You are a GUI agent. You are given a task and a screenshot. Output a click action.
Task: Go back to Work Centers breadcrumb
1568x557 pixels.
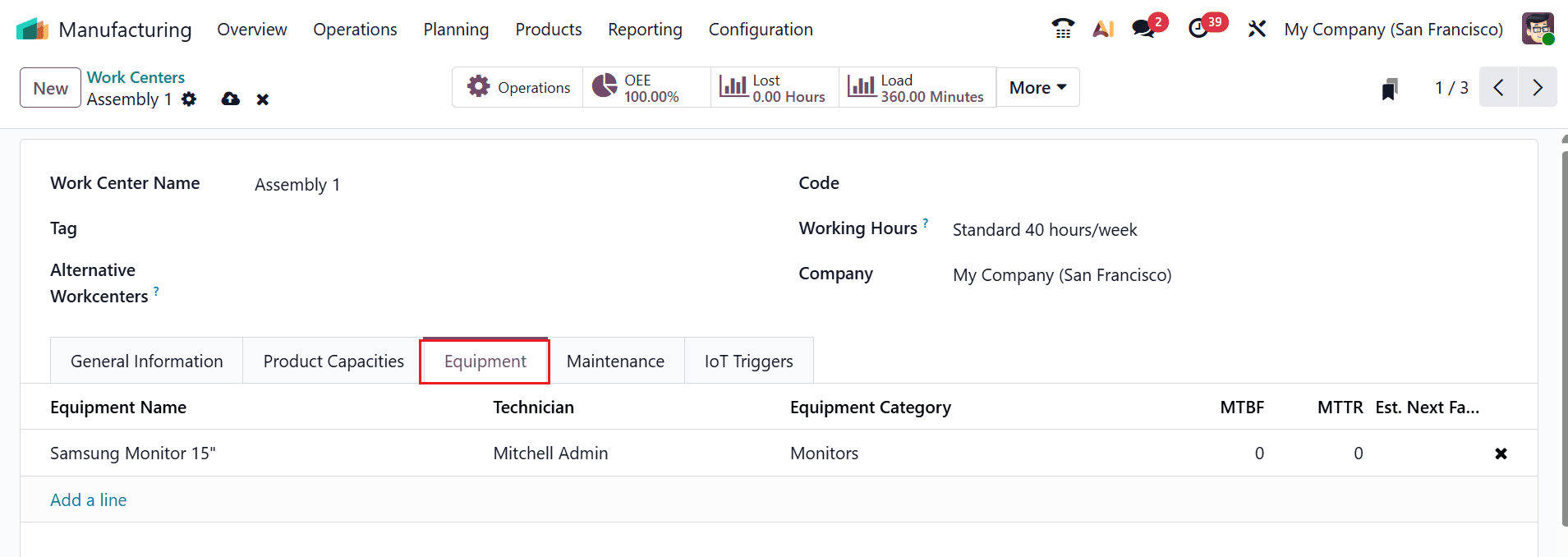(136, 77)
